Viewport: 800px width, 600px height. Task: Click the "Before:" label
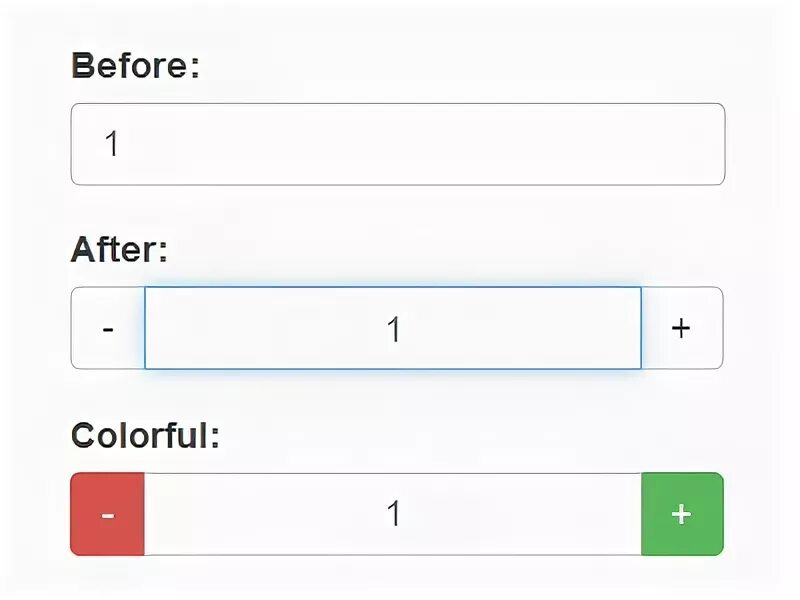[136, 66]
